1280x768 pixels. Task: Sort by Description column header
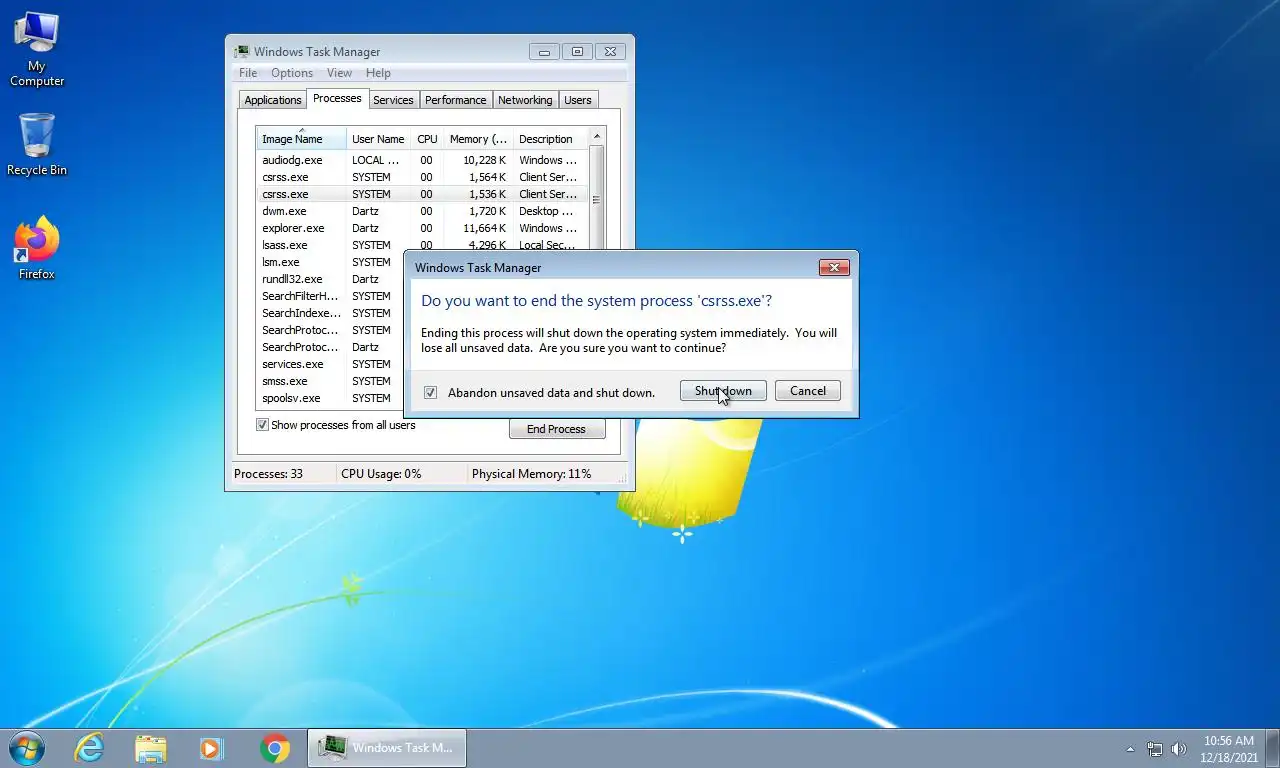point(550,139)
